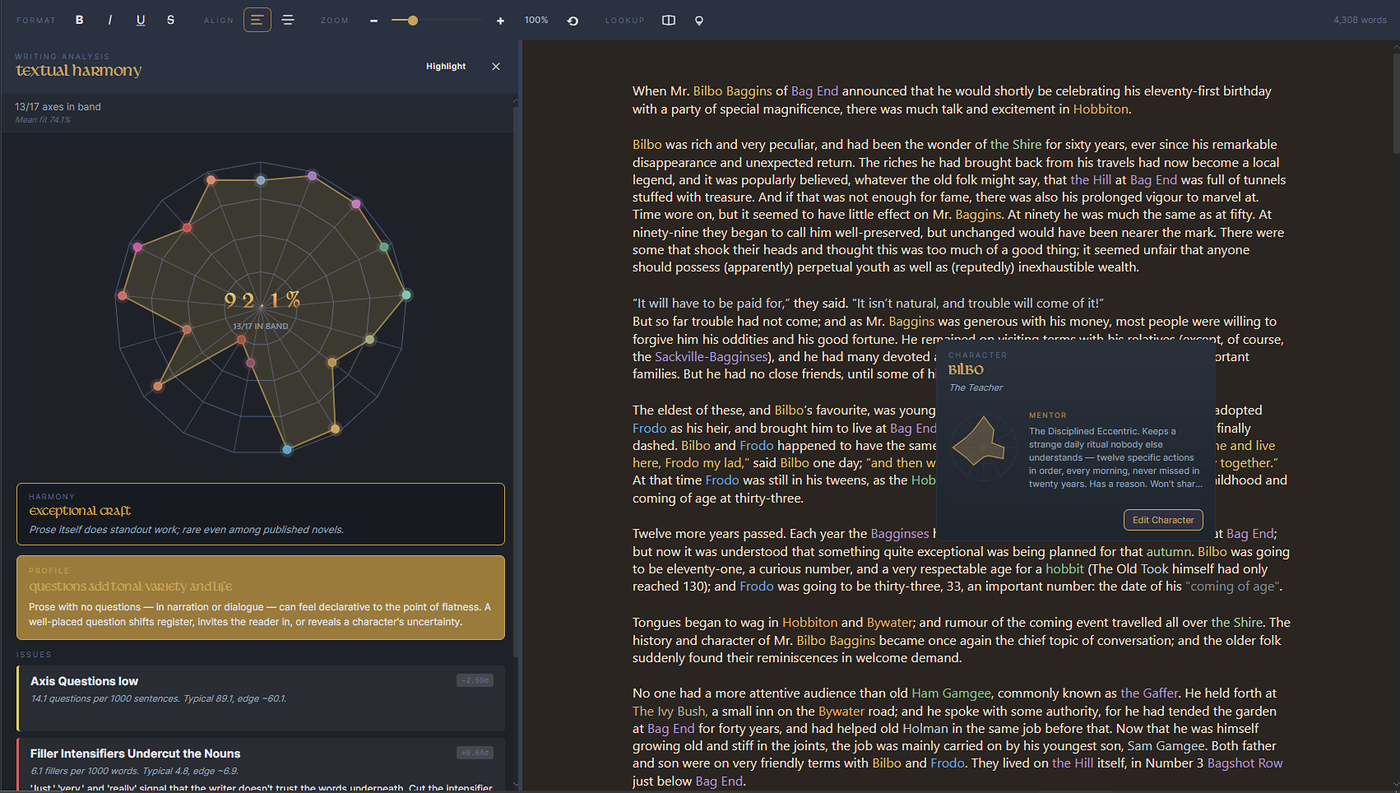Screen dimensions: 1400x793
Task: Open the hobbit link near Old Took
Action: coord(1064,569)
